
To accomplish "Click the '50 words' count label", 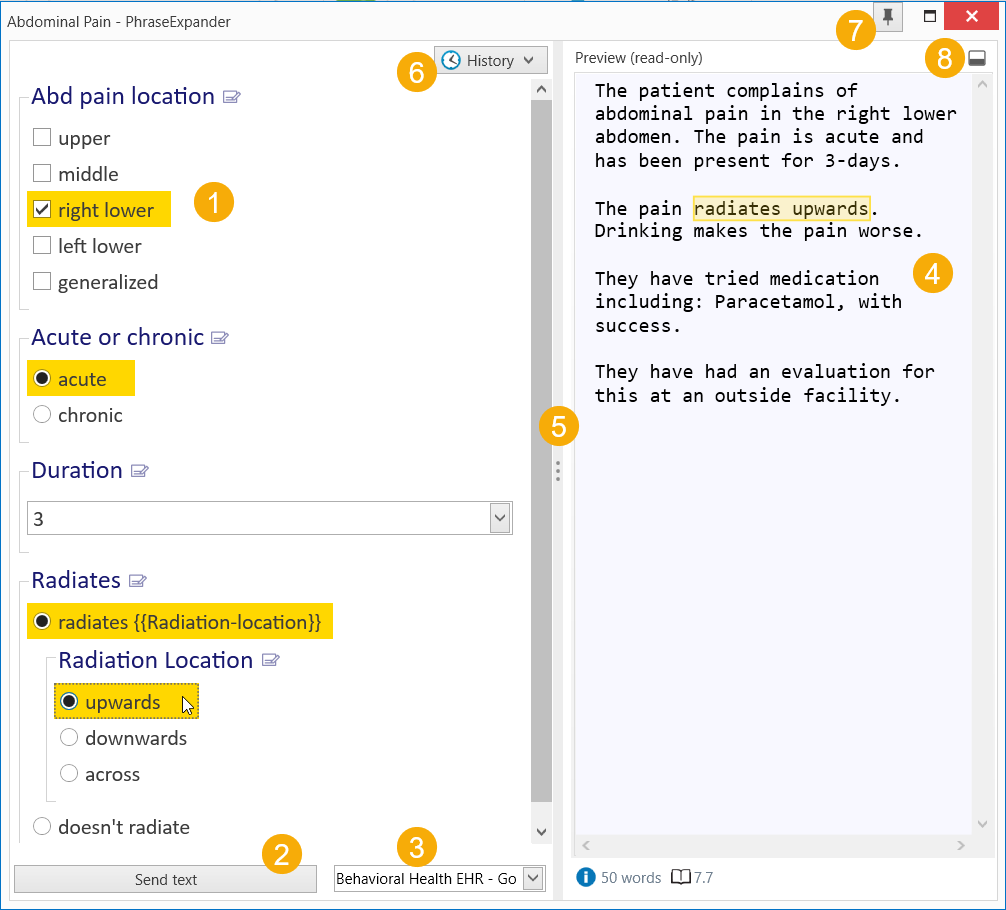I will point(631,877).
